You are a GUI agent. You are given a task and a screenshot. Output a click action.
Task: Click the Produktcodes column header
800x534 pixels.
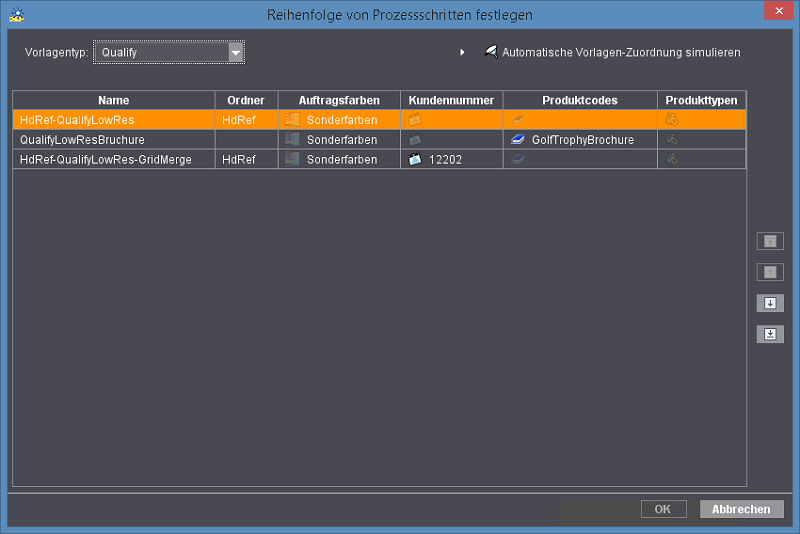click(579, 100)
